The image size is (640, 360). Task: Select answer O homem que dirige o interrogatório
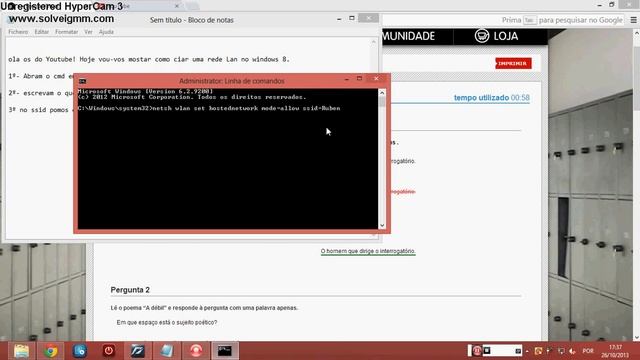click(x=368, y=251)
